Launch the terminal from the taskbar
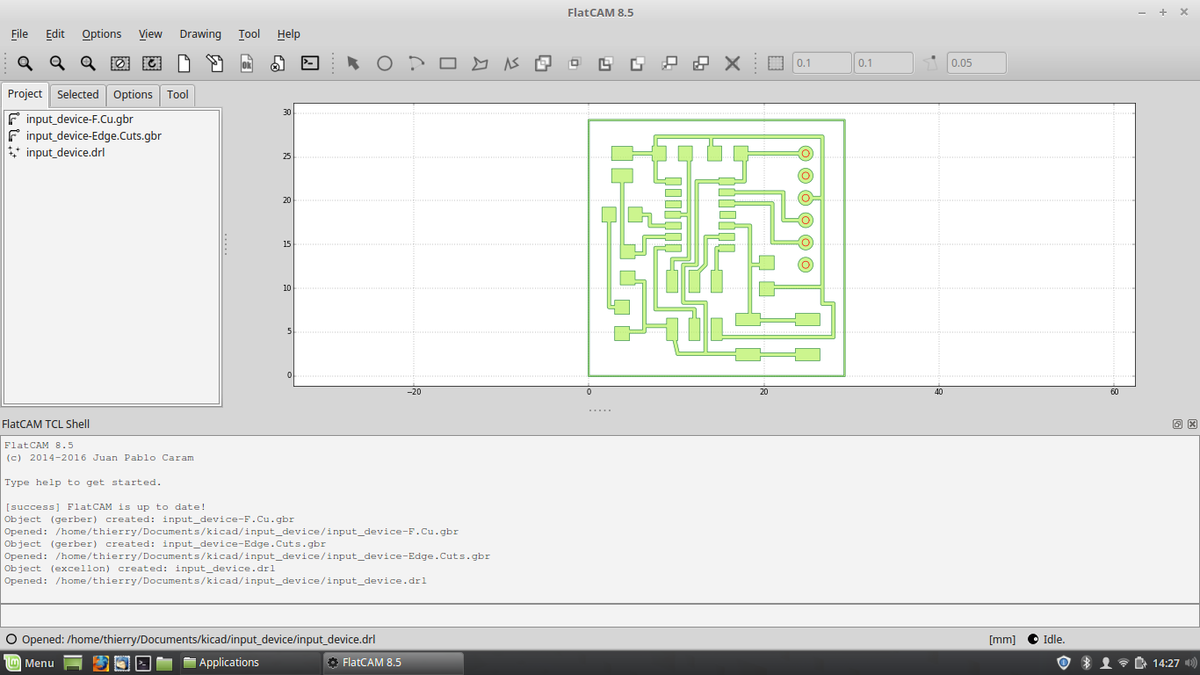Viewport: 1200px width, 675px height. click(x=143, y=663)
